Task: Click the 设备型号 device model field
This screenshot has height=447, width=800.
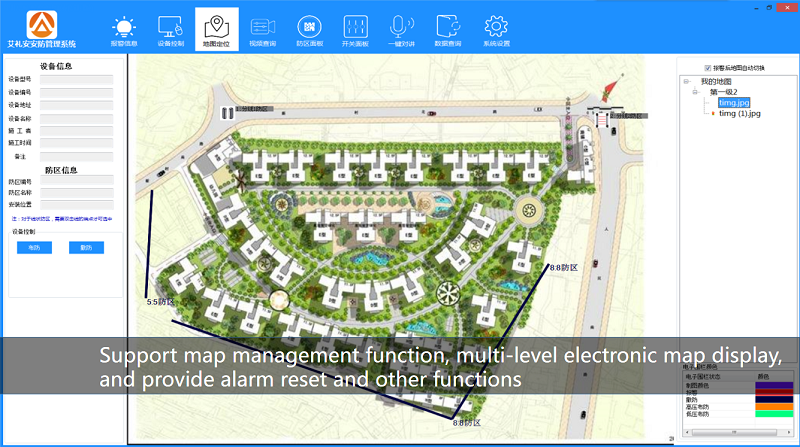Action: (x=77, y=80)
